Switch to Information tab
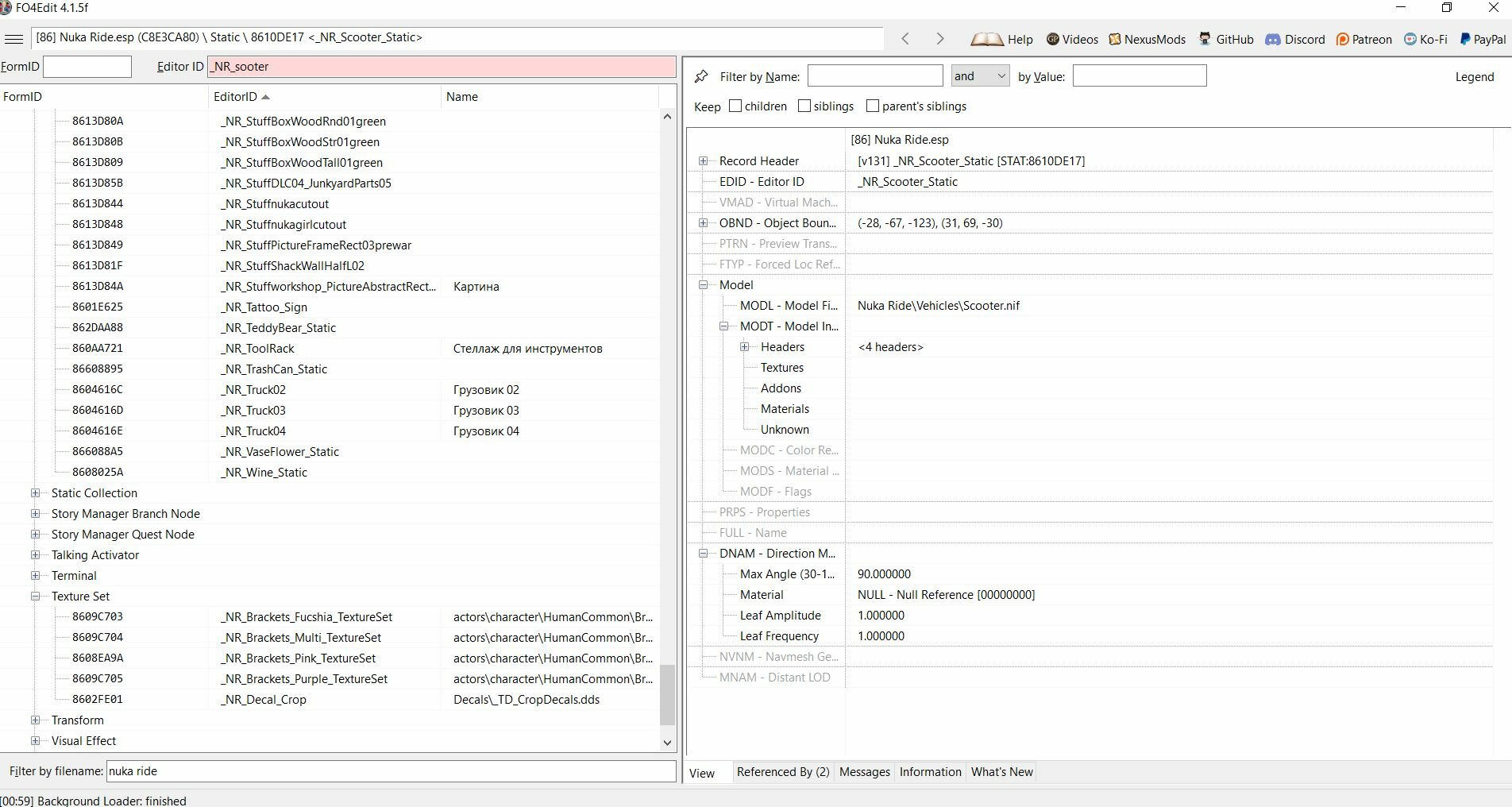1512x807 pixels. pyautogui.click(x=930, y=772)
